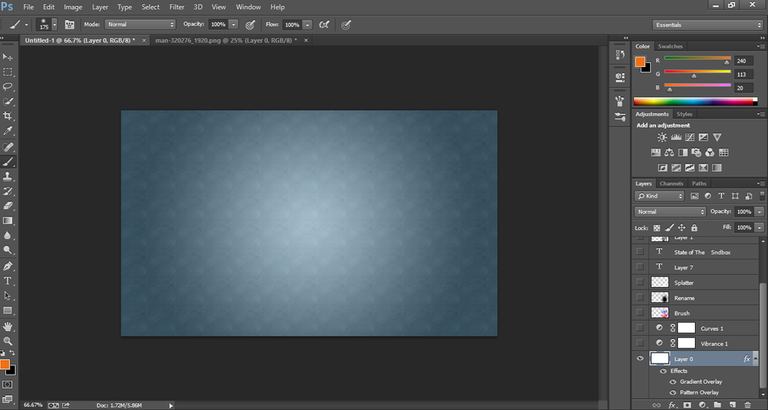This screenshot has width=768, height=410.
Task: Switch to man-320276_1920.png document tab
Action: coord(222,40)
